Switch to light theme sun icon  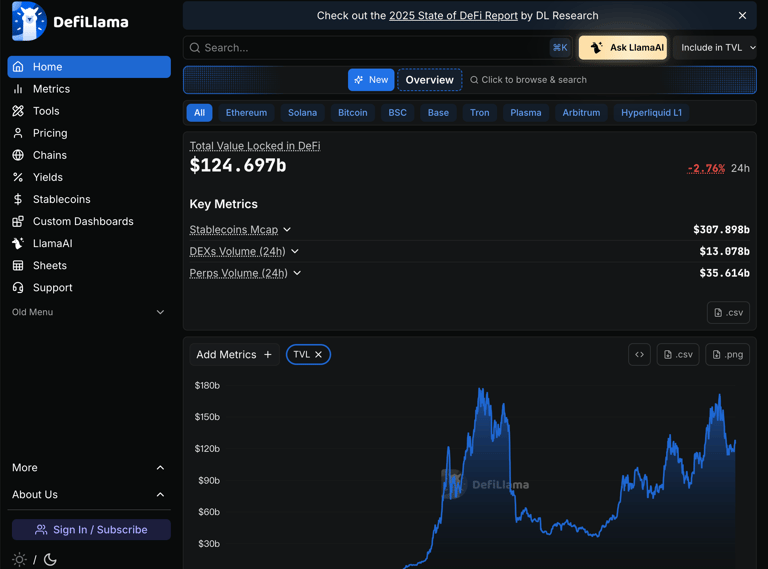19,559
